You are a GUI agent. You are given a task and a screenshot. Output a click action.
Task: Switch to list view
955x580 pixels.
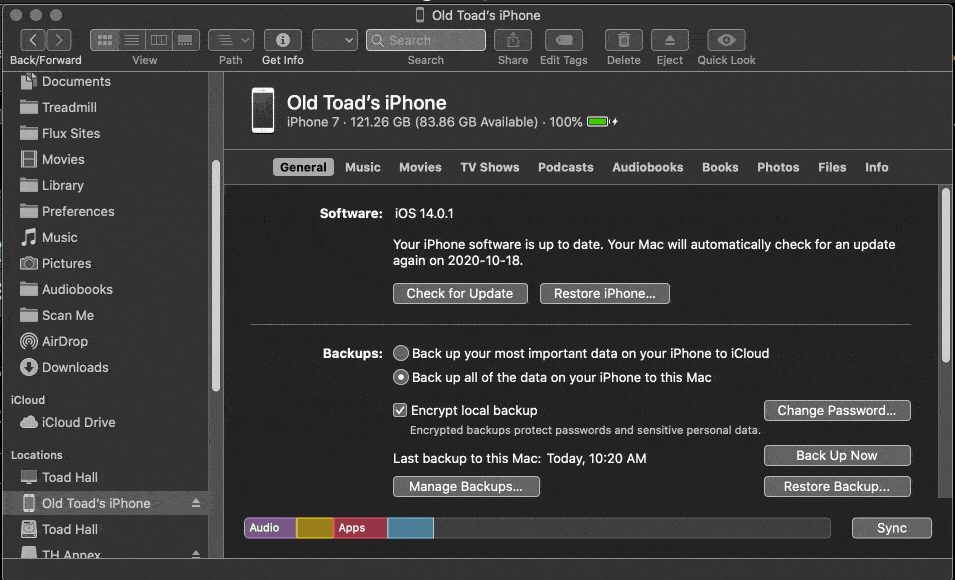point(132,40)
